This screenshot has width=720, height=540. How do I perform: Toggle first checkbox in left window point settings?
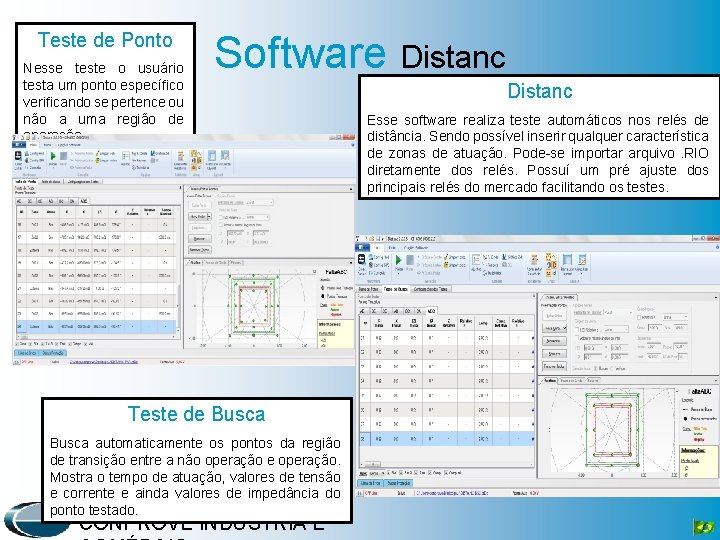click(x=221, y=217)
